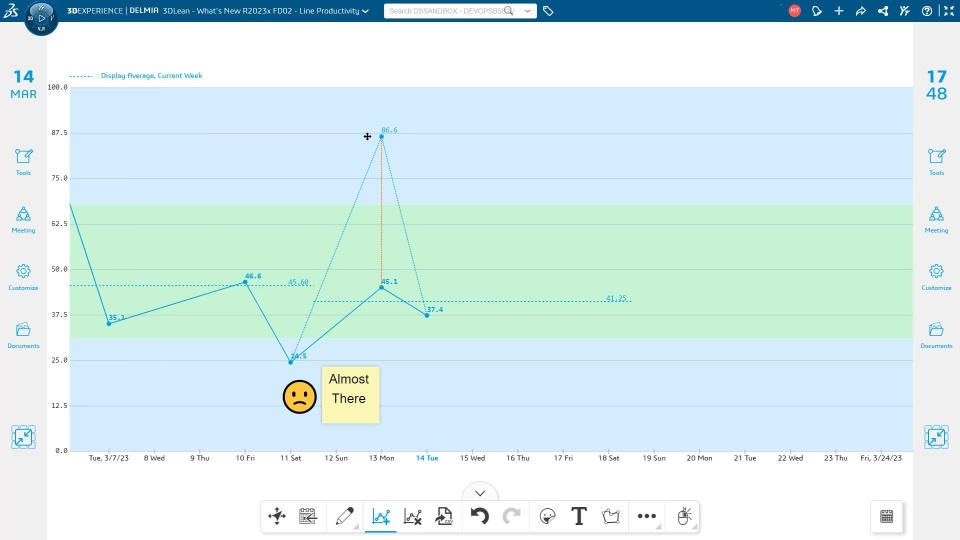Collapse the bottom toolbar with chevron
960x540 pixels.
click(x=480, y=493)
